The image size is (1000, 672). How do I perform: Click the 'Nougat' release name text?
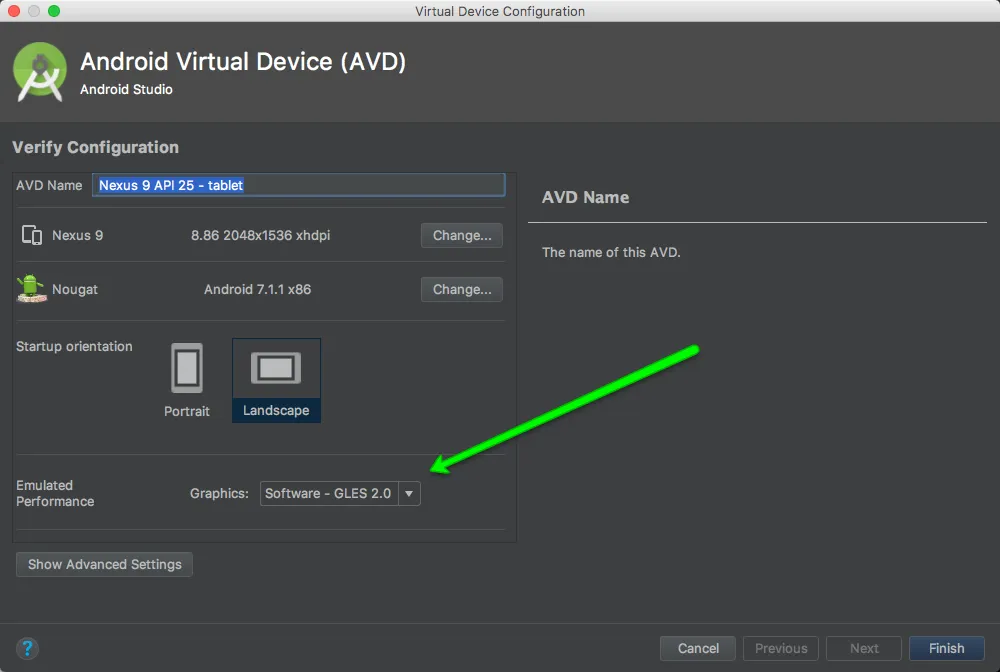75,289
